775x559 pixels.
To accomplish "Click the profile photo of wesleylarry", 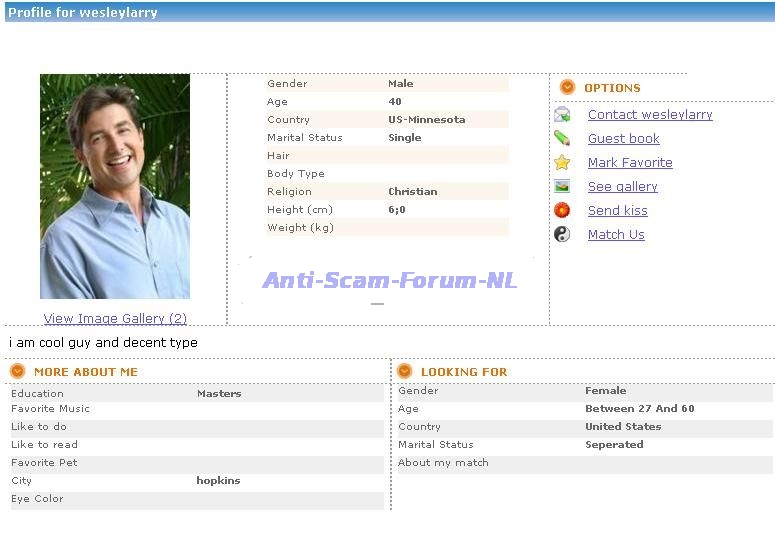I will 115,187.
